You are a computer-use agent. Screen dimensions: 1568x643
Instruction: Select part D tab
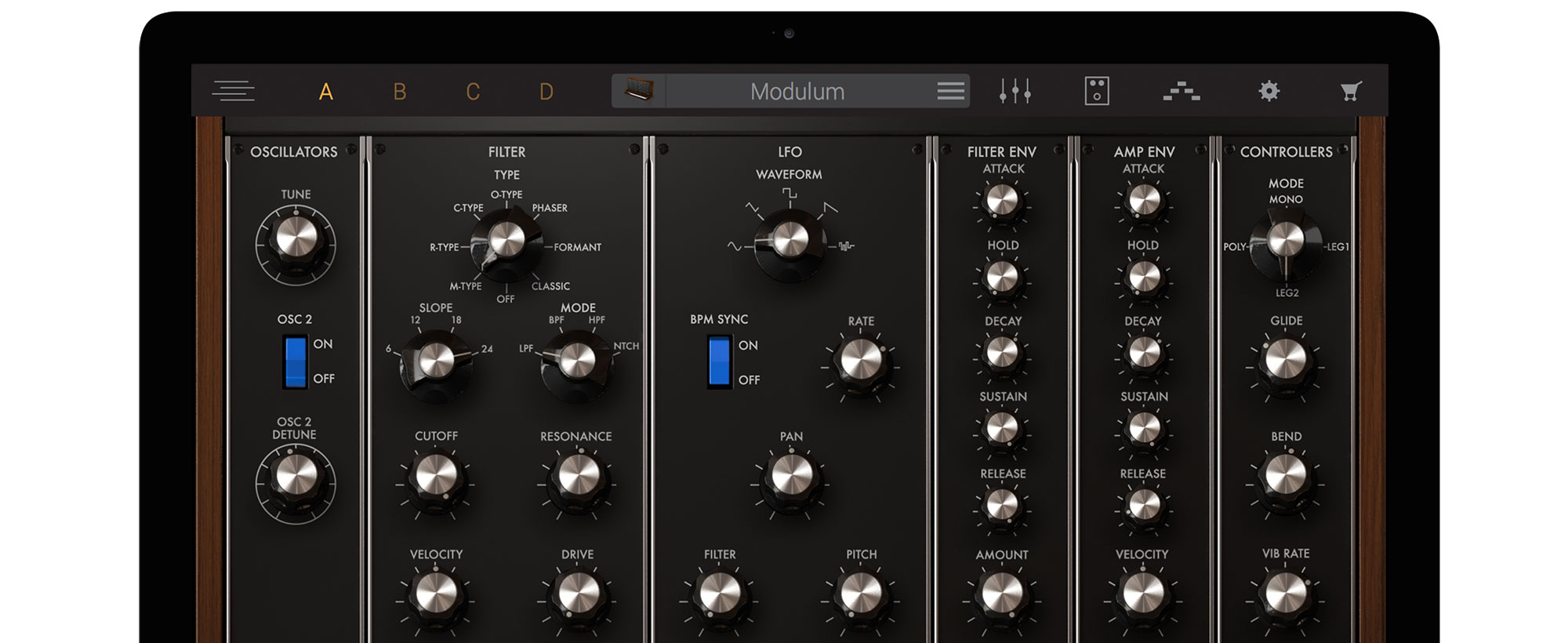point(546,92)
